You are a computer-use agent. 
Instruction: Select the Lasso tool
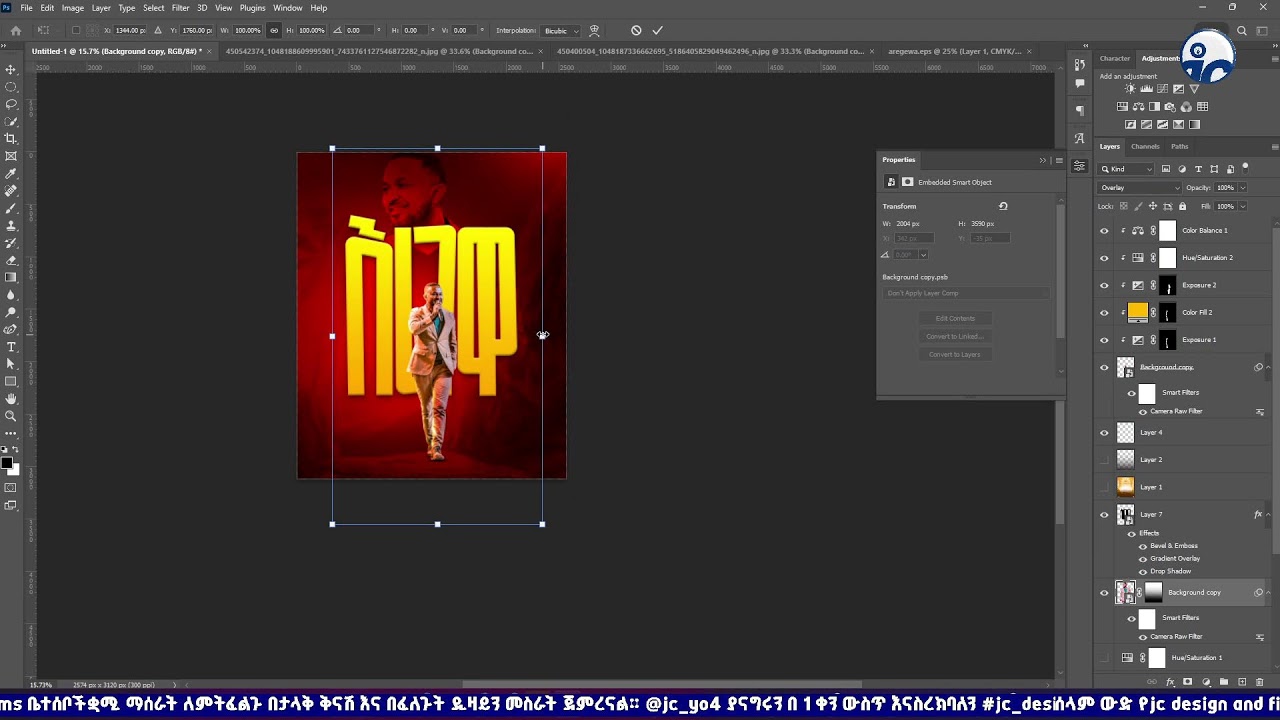click(11, 104)
